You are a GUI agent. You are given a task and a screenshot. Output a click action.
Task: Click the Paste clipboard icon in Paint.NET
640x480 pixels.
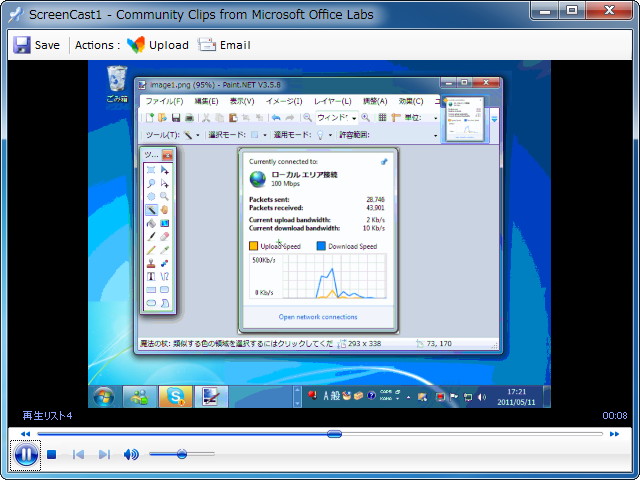point(233,118)
